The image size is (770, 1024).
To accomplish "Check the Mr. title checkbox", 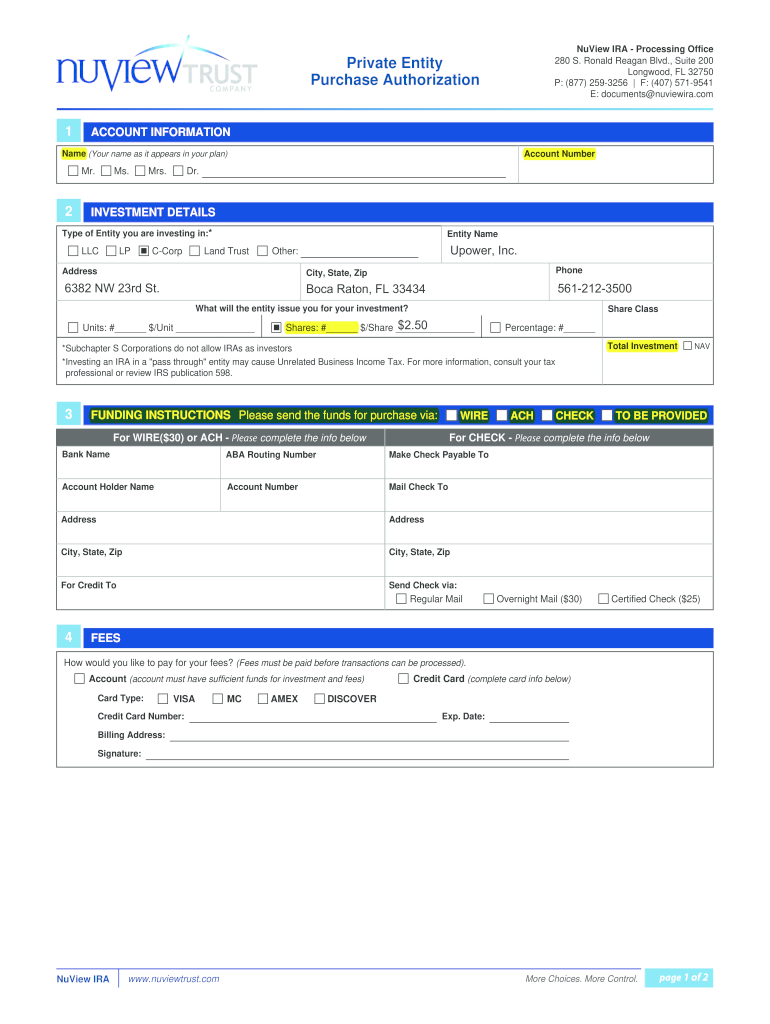I will coord(73,171).
